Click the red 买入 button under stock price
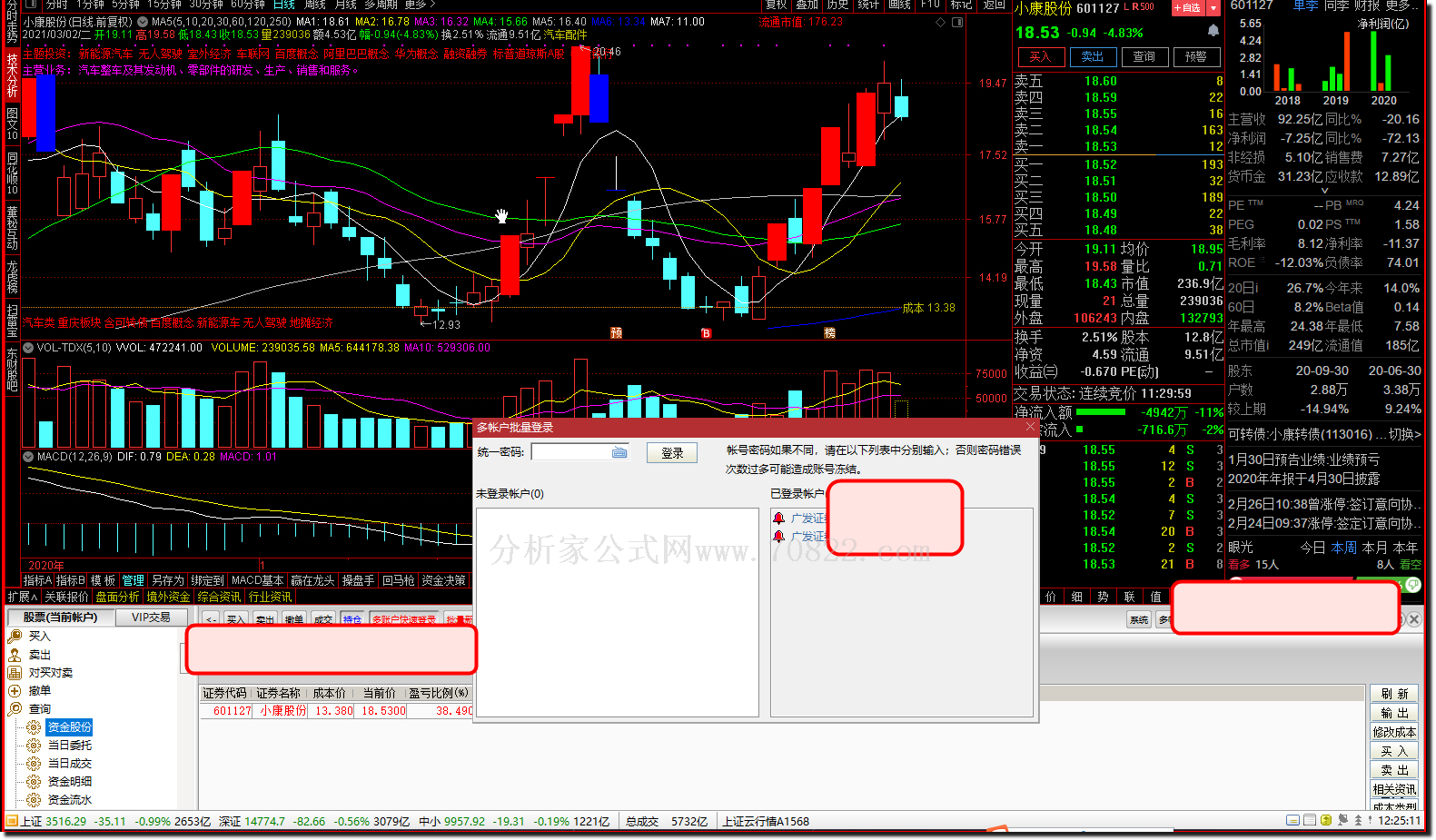 pos(1040,56)
